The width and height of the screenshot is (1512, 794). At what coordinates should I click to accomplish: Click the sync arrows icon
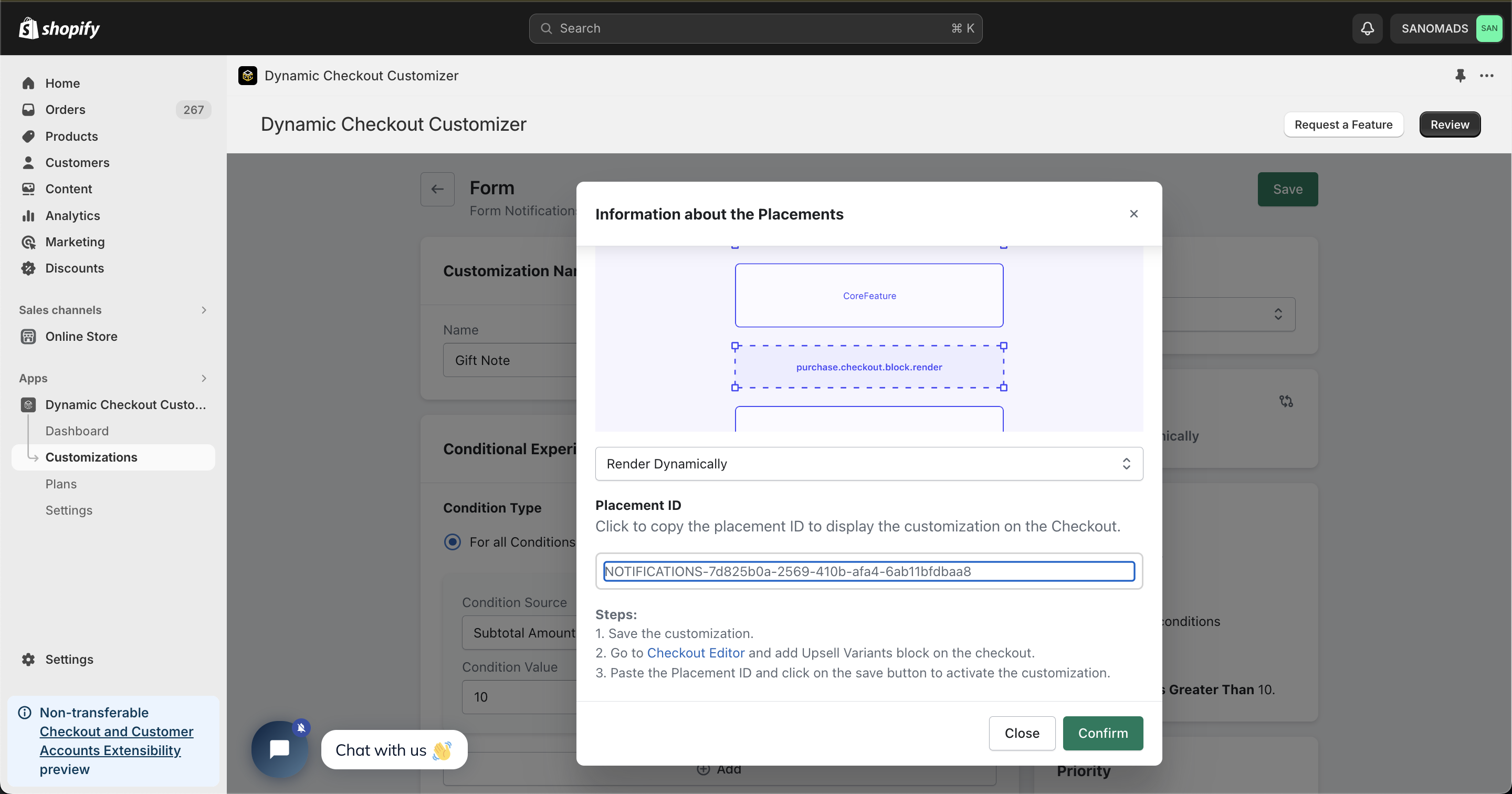[1286, 401]
